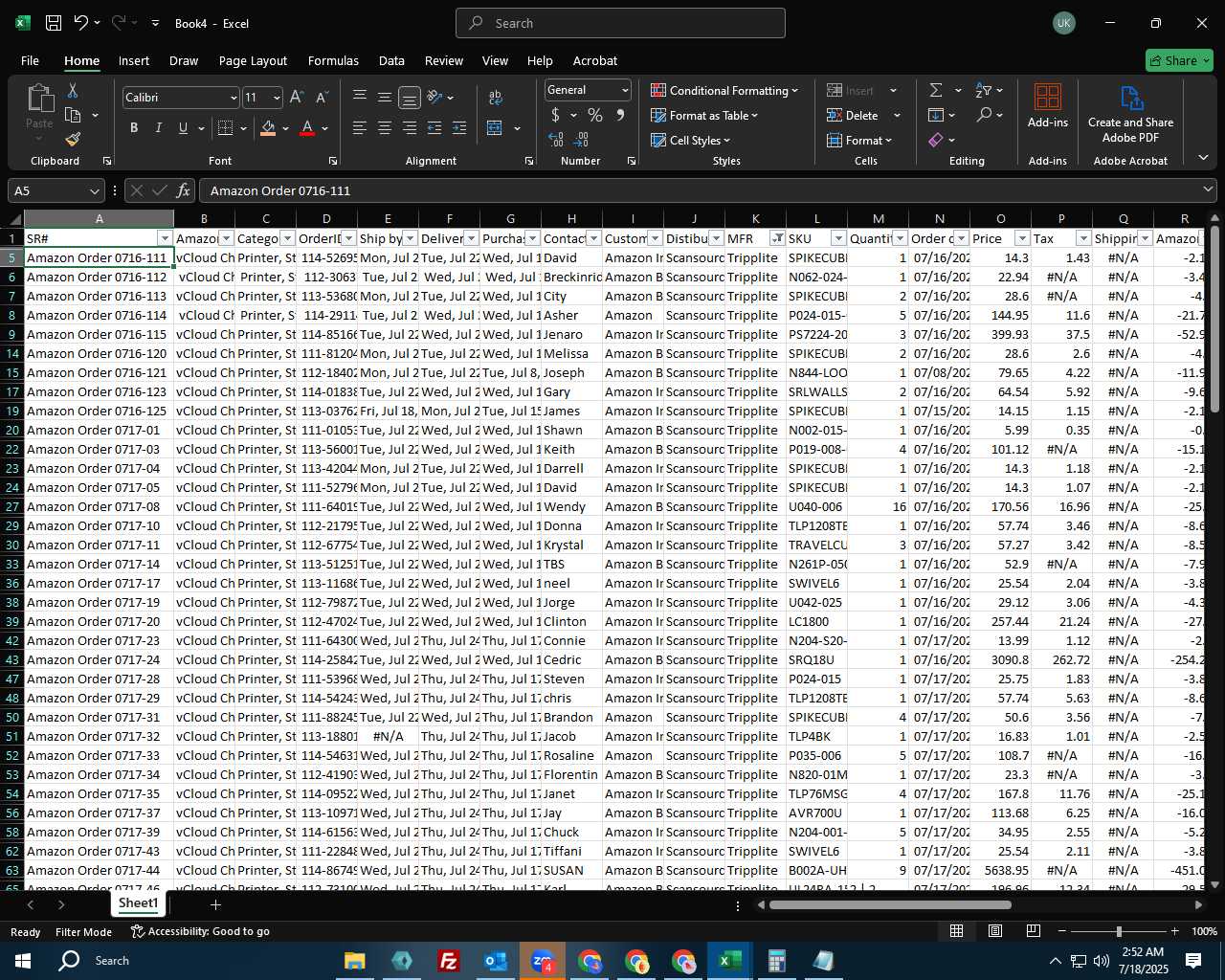
Task: Click the Comma Style icon
Action: [620, 115]
